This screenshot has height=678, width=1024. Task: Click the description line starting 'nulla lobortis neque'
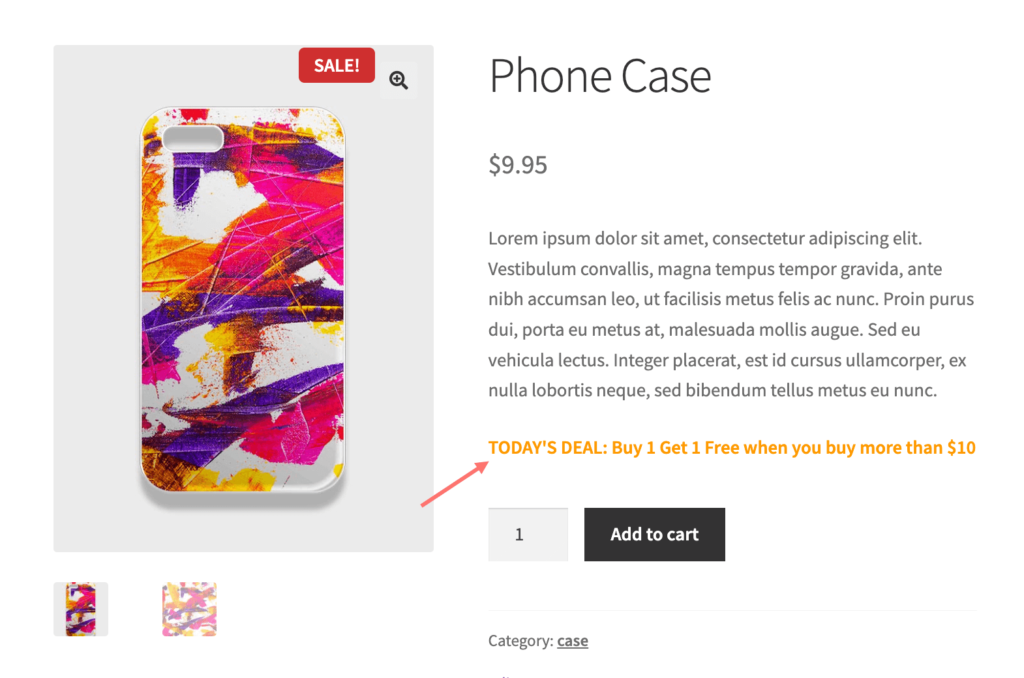[712, 391]
